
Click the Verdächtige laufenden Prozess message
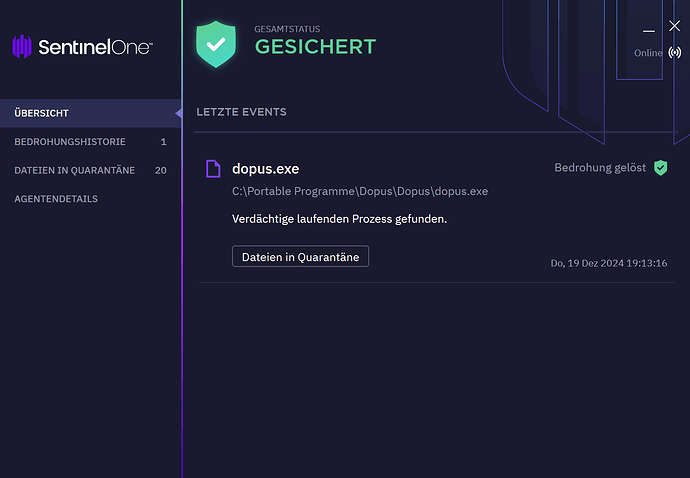339,219
